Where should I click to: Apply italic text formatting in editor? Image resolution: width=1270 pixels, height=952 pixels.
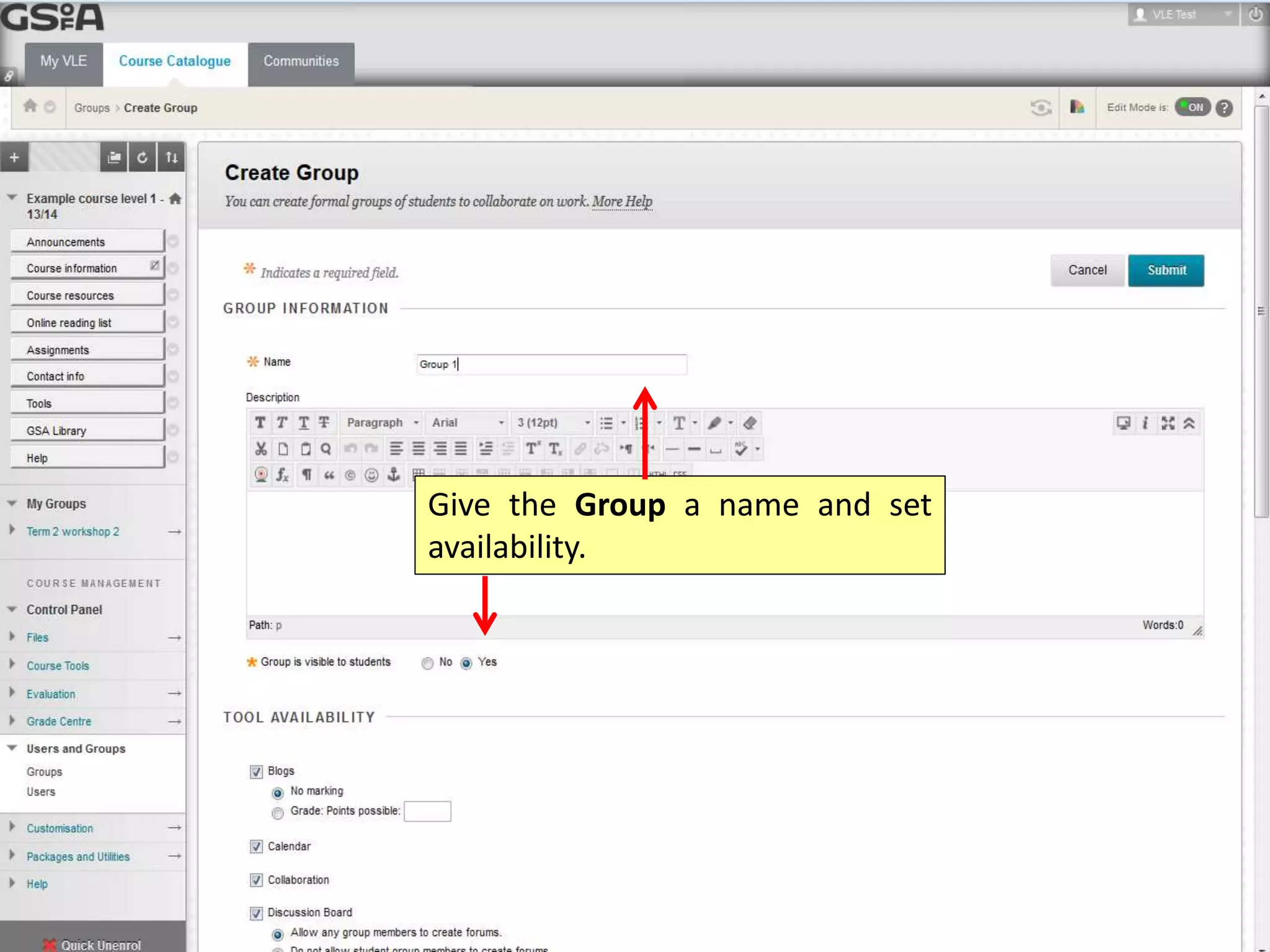282,423
